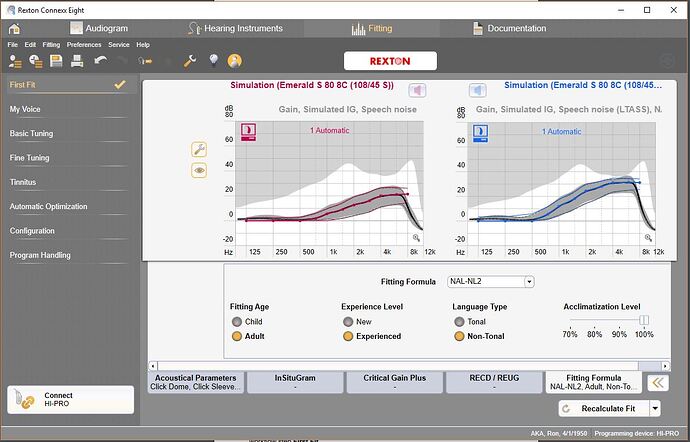Open the Service menu
This screenshot has width=690, height=442.
pyautogui.click(x=119, y=45)
